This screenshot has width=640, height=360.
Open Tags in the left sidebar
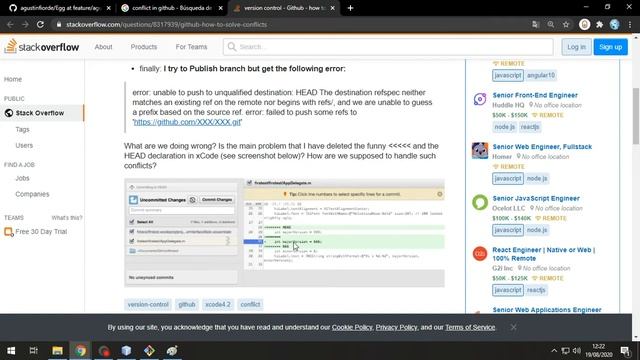pos(22,129)
